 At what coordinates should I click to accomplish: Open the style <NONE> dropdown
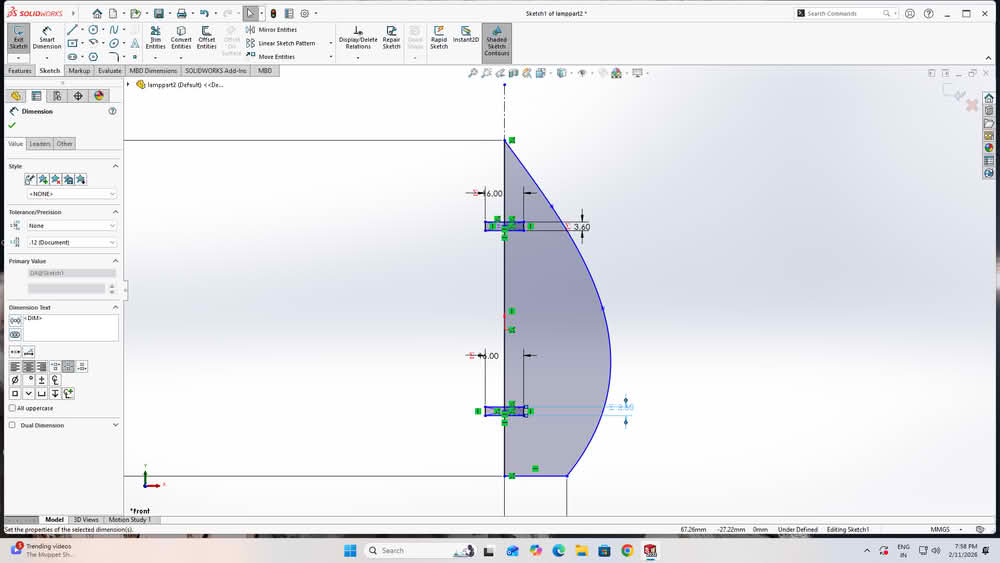pos(71,194)
